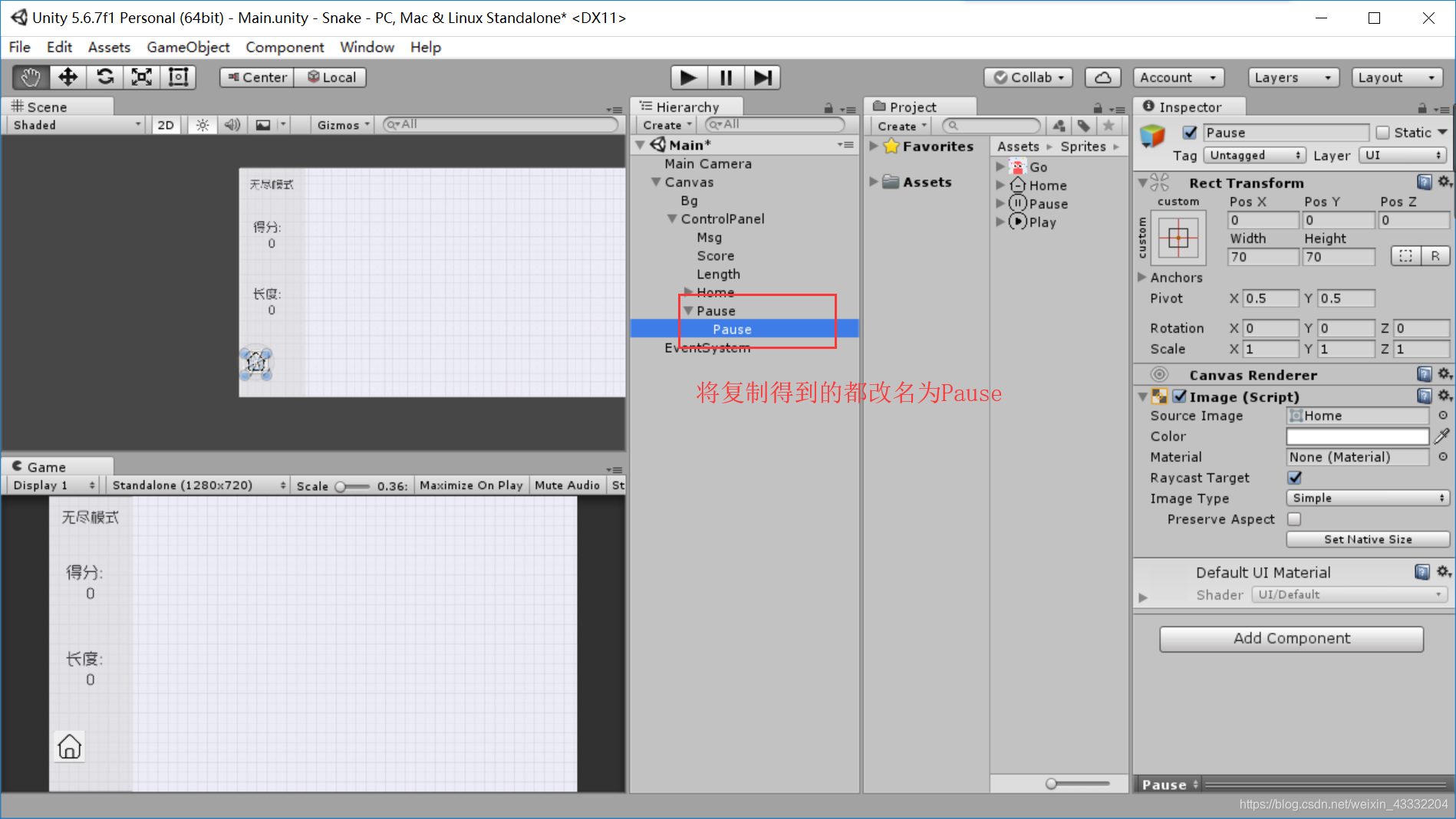
Task: Open the Layer UI dropdown
Action: 1404,155
